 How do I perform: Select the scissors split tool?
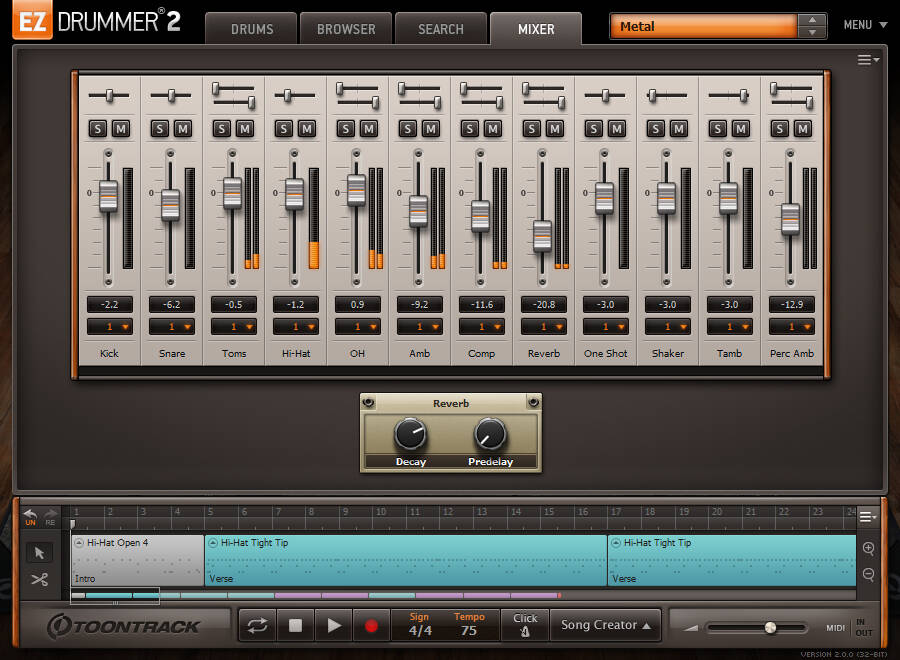(x=40, y=579)
